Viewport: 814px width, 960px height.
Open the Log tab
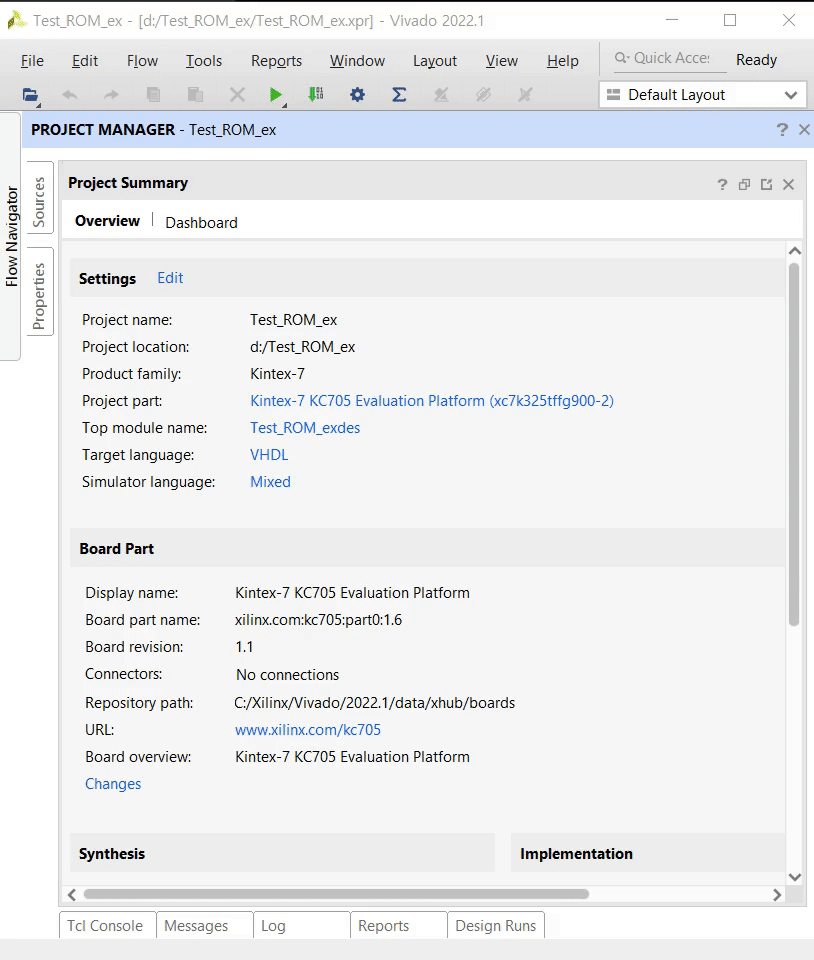(x=301, y=925)
